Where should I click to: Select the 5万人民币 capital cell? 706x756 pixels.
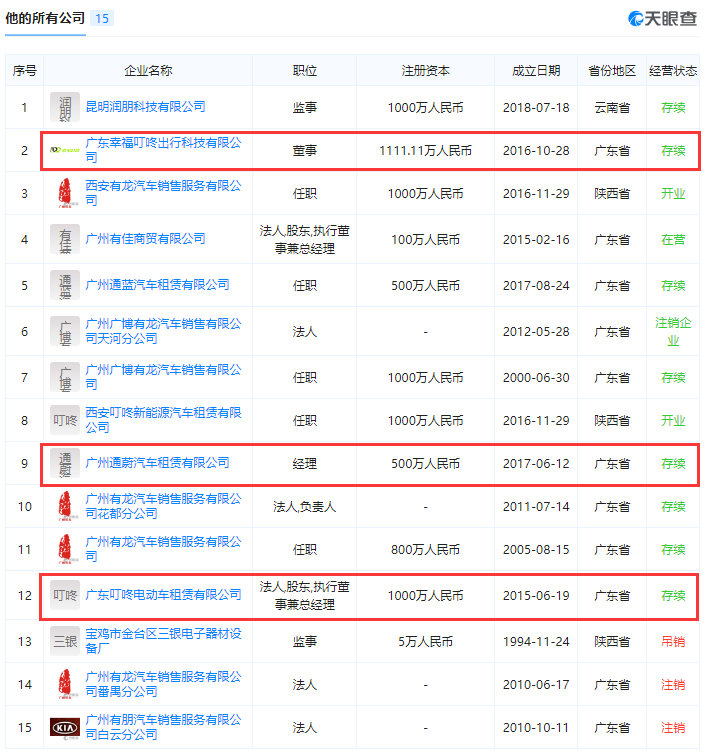425,642
